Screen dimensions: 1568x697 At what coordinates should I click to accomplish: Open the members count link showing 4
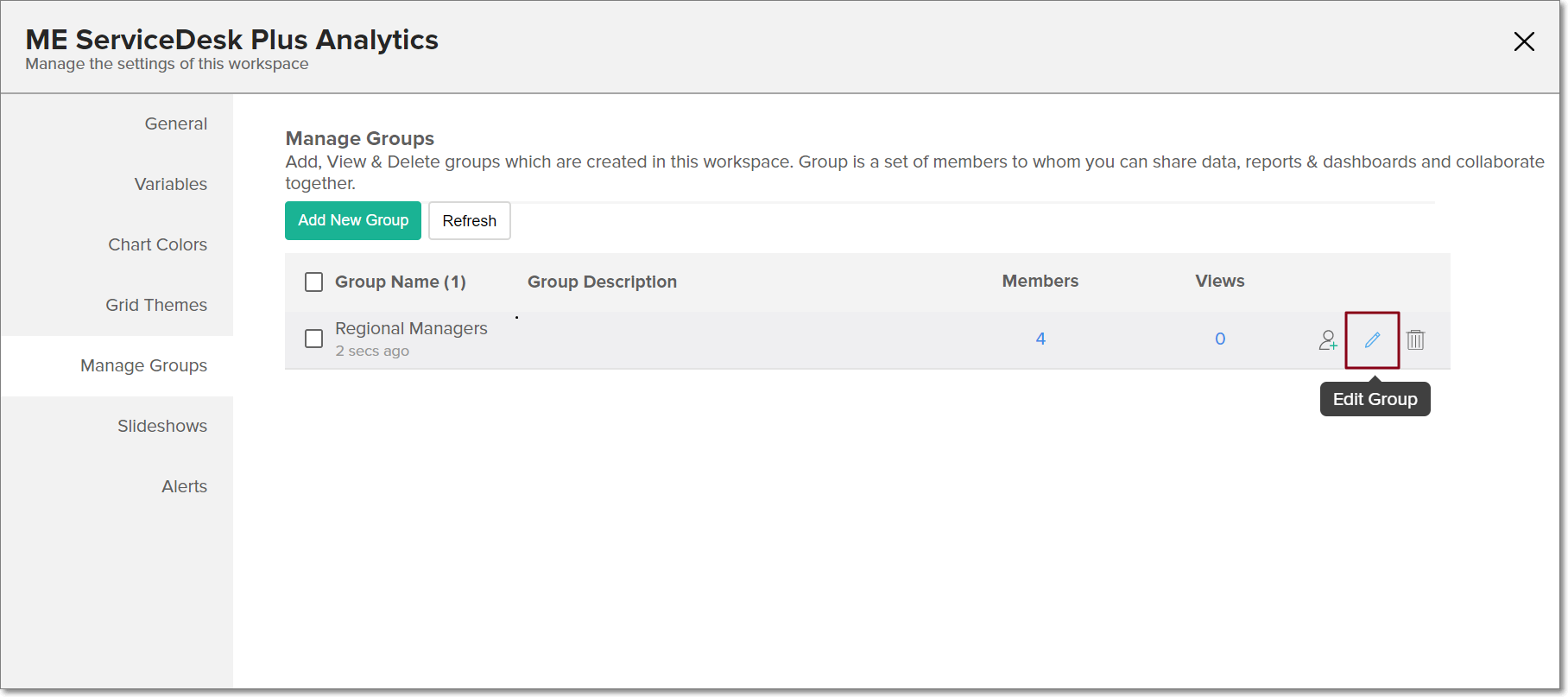point(1040,339)
